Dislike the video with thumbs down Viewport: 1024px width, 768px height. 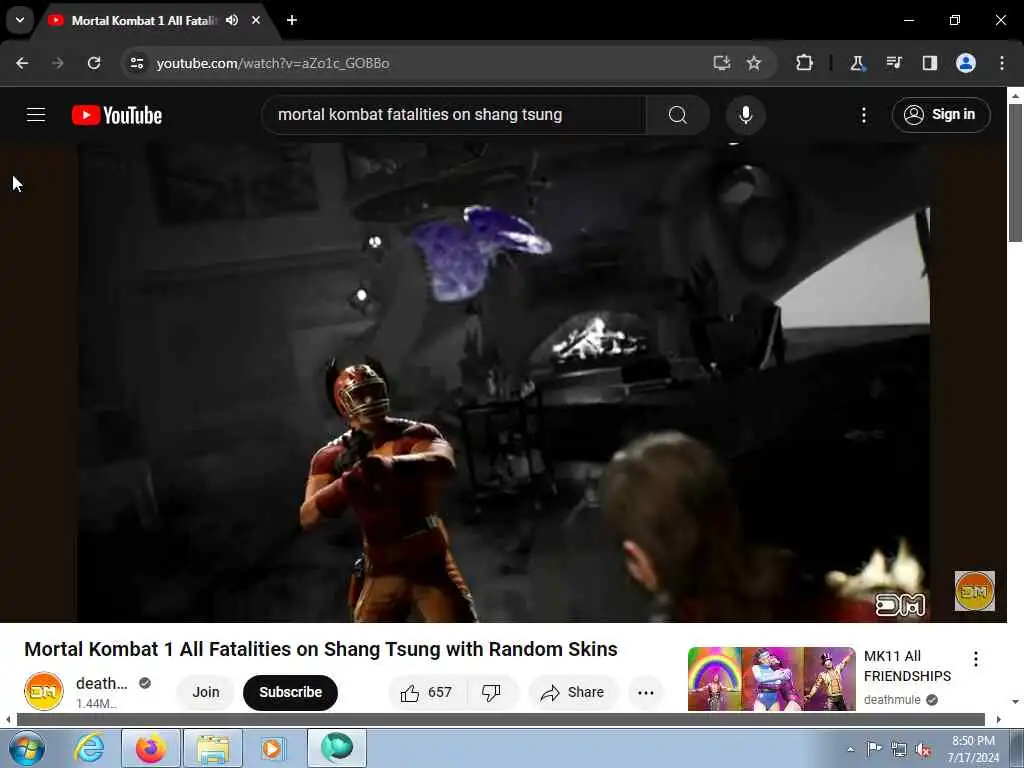pyautogui.click(x=491, y=692)
